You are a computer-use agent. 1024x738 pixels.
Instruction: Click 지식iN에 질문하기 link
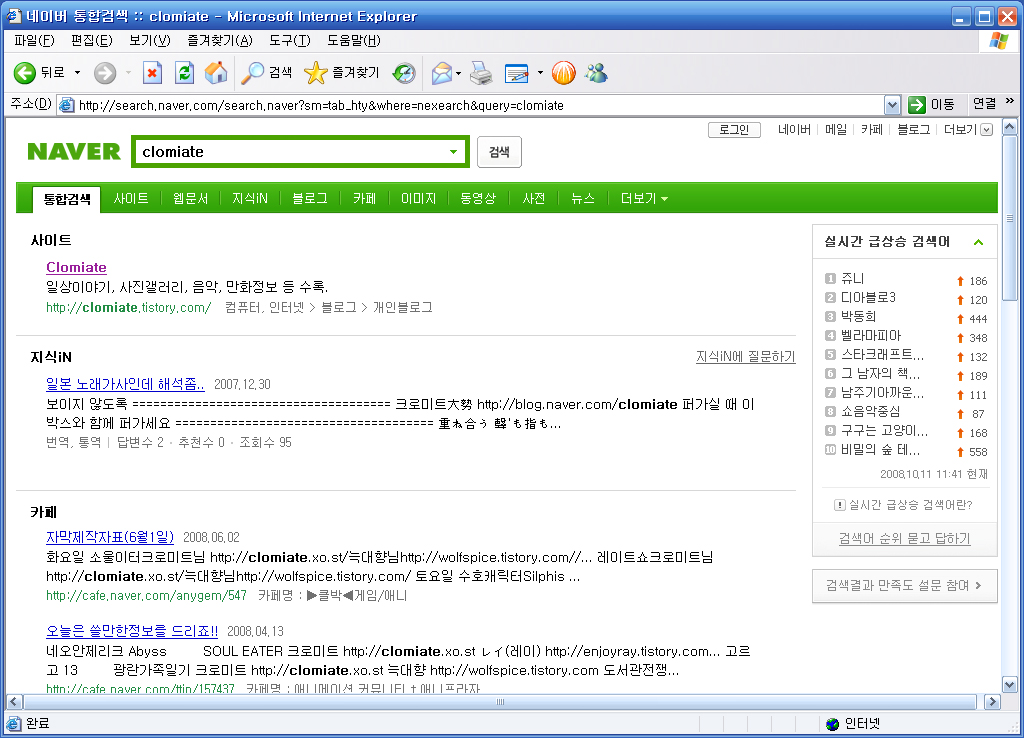pos(746,357)
